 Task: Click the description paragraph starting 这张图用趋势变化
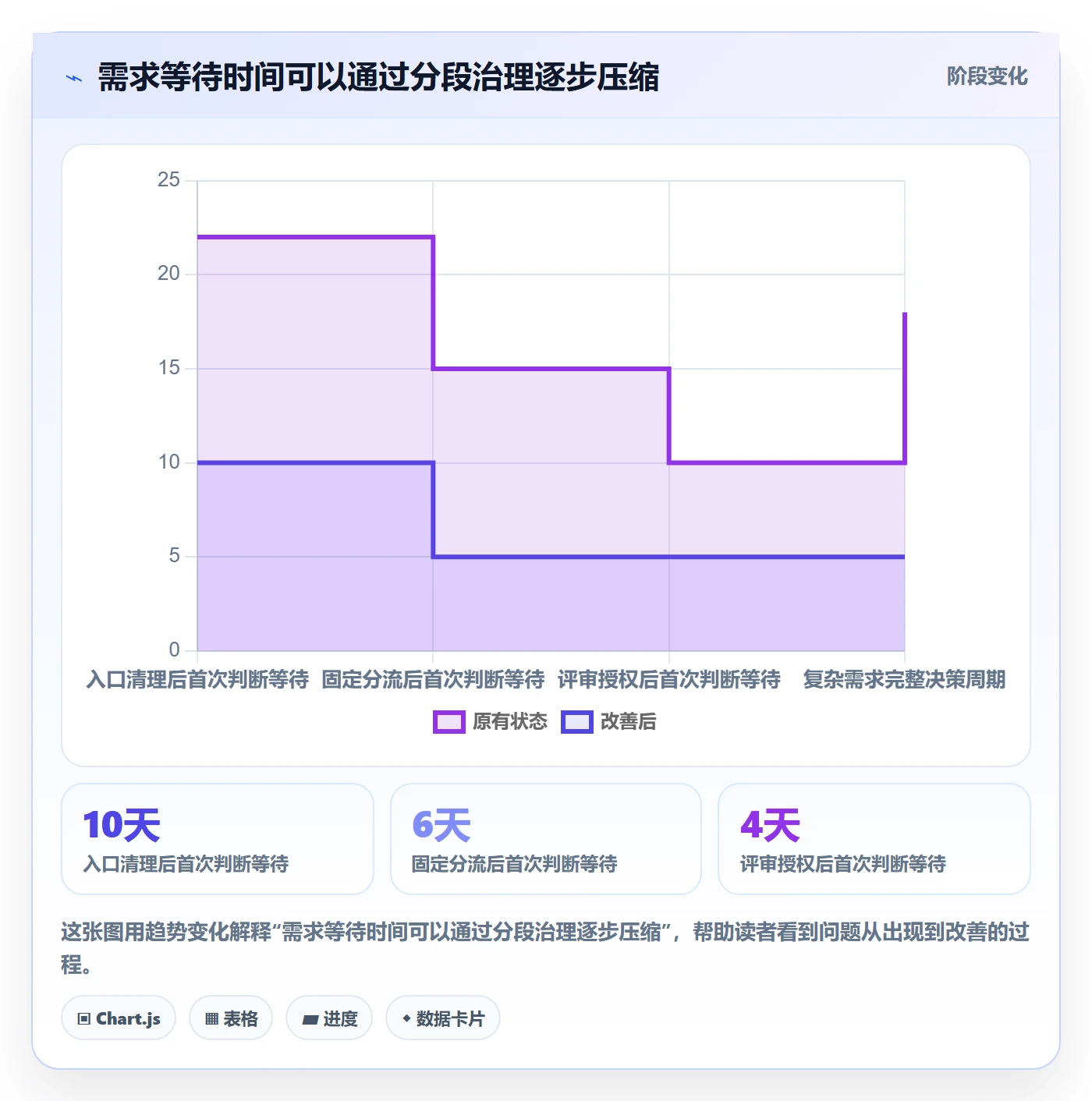(x=545, y=947)
